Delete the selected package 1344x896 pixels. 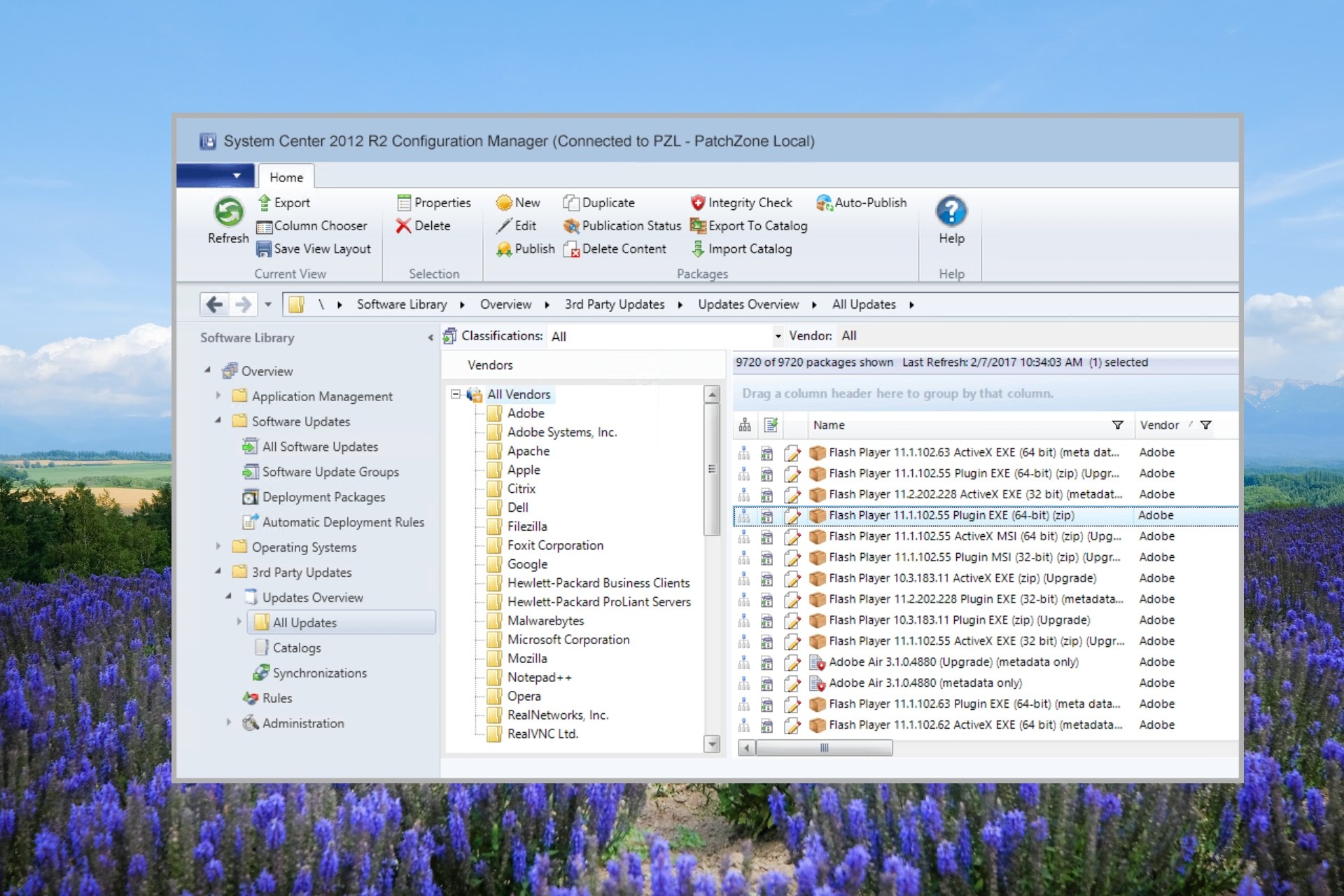pos(423,225)
